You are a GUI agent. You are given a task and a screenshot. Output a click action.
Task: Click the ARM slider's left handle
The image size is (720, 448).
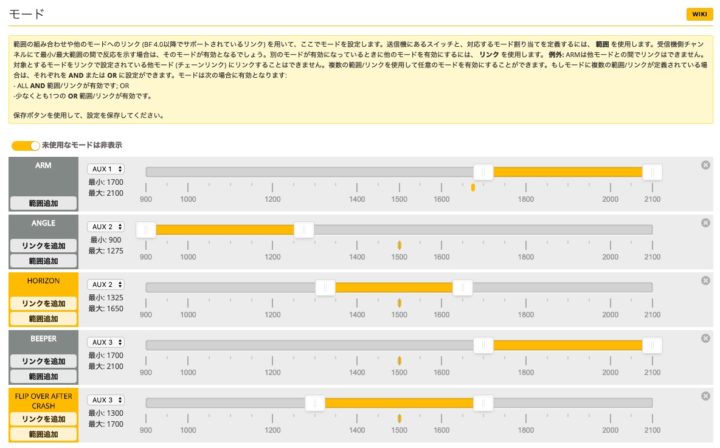tap(483, 172)
